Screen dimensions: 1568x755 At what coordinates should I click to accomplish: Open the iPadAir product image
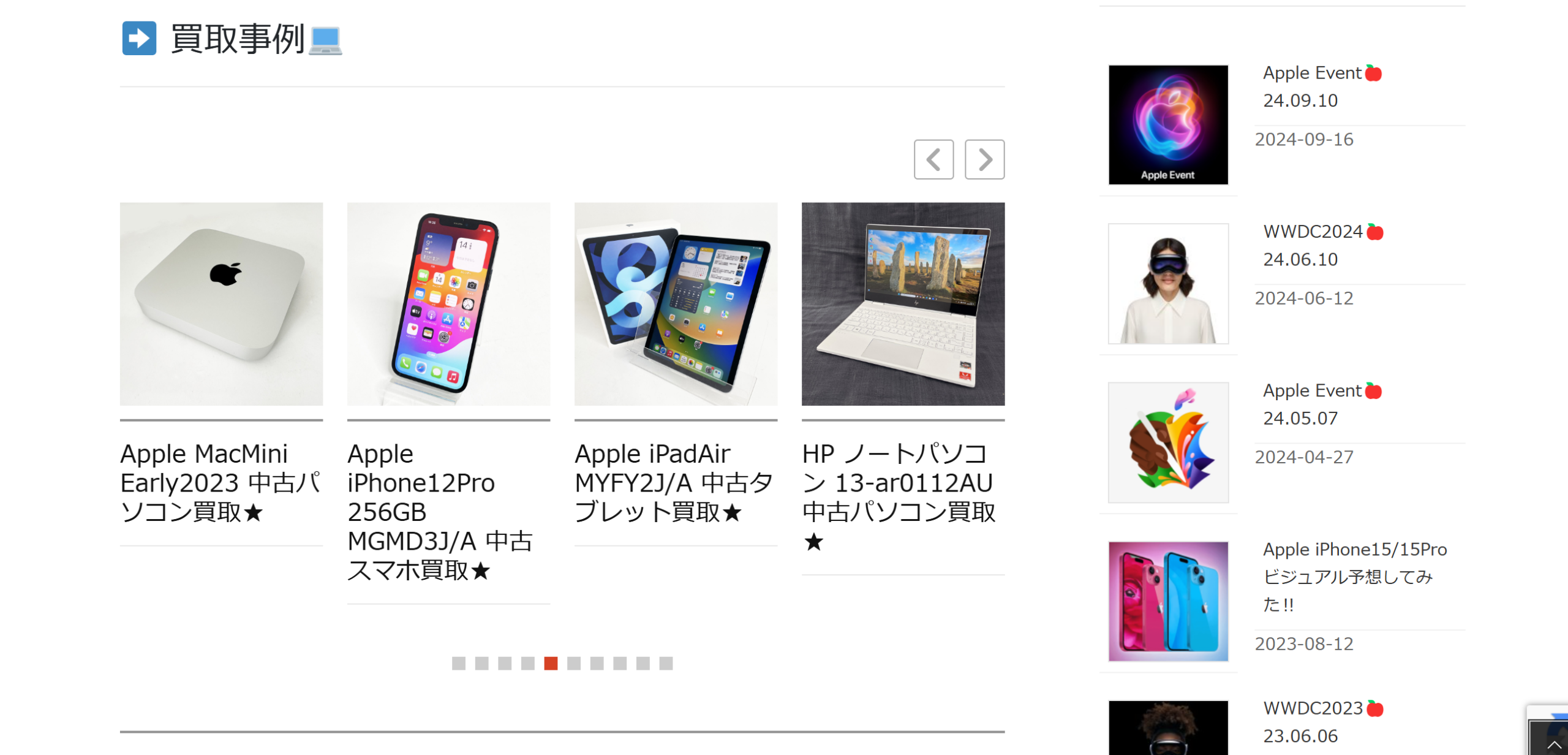coord(676,304)
